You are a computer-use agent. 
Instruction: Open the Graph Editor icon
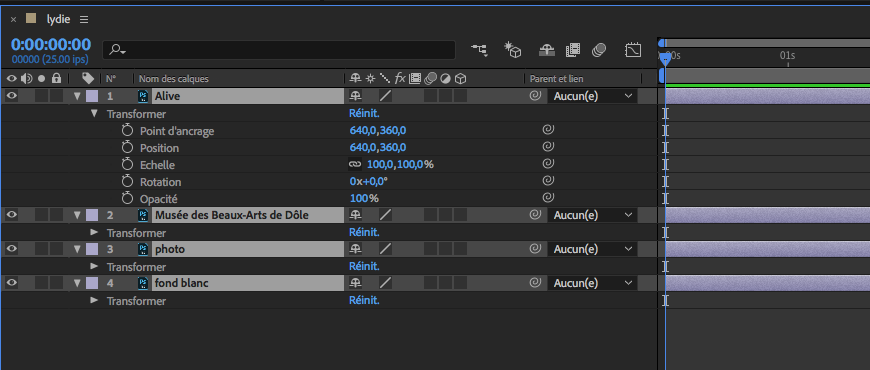pos(633,50)
